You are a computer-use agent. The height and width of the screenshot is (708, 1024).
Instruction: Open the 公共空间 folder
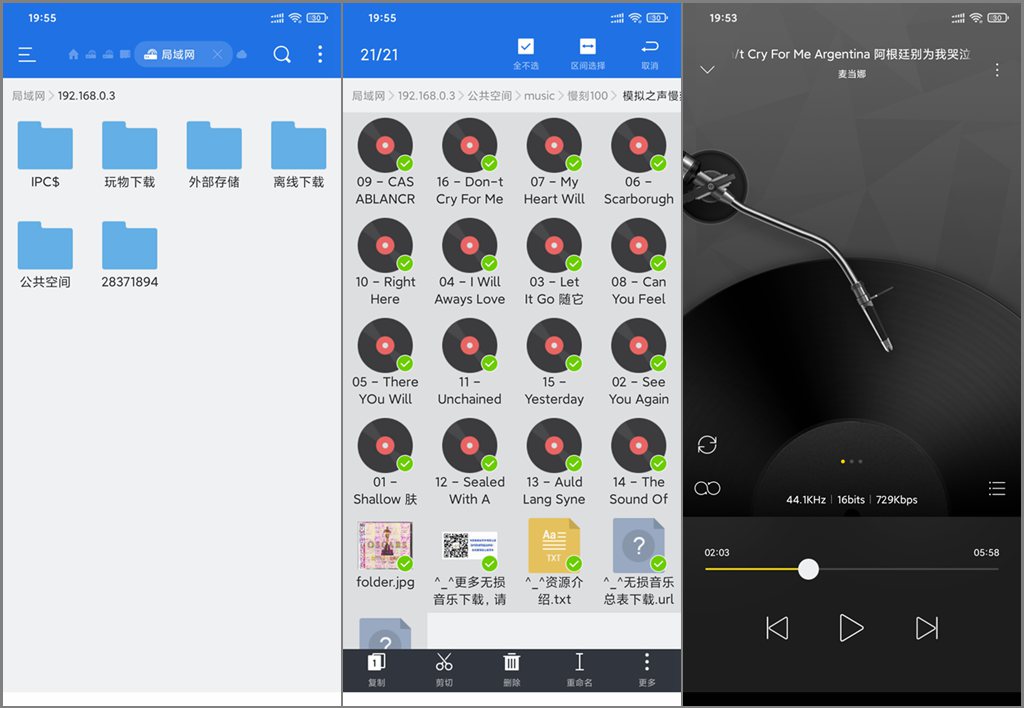pyautogui.click(x=45, y=255)
